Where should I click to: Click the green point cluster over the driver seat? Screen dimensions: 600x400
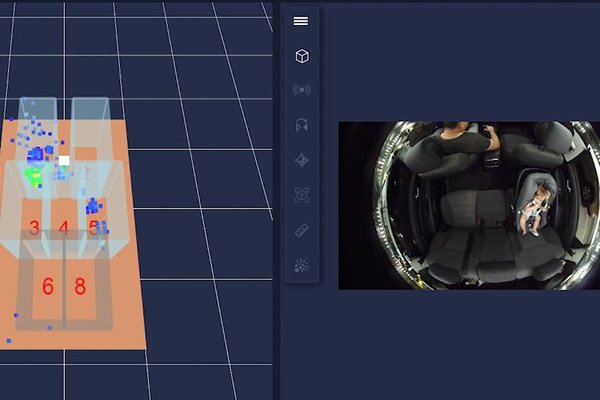coord(35,177)
